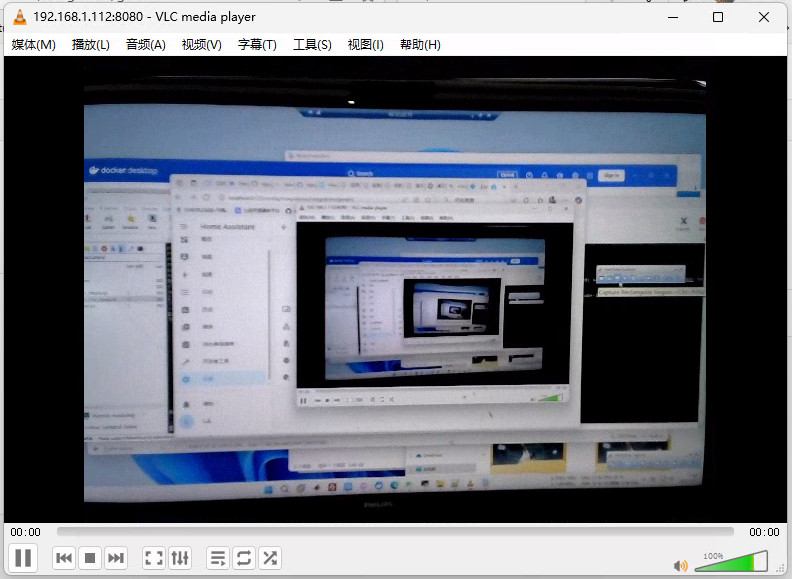Expand the 视频(V) video menu
This screenshot has height=579, width=792.
pyautogui.click(x=201, y=44)
